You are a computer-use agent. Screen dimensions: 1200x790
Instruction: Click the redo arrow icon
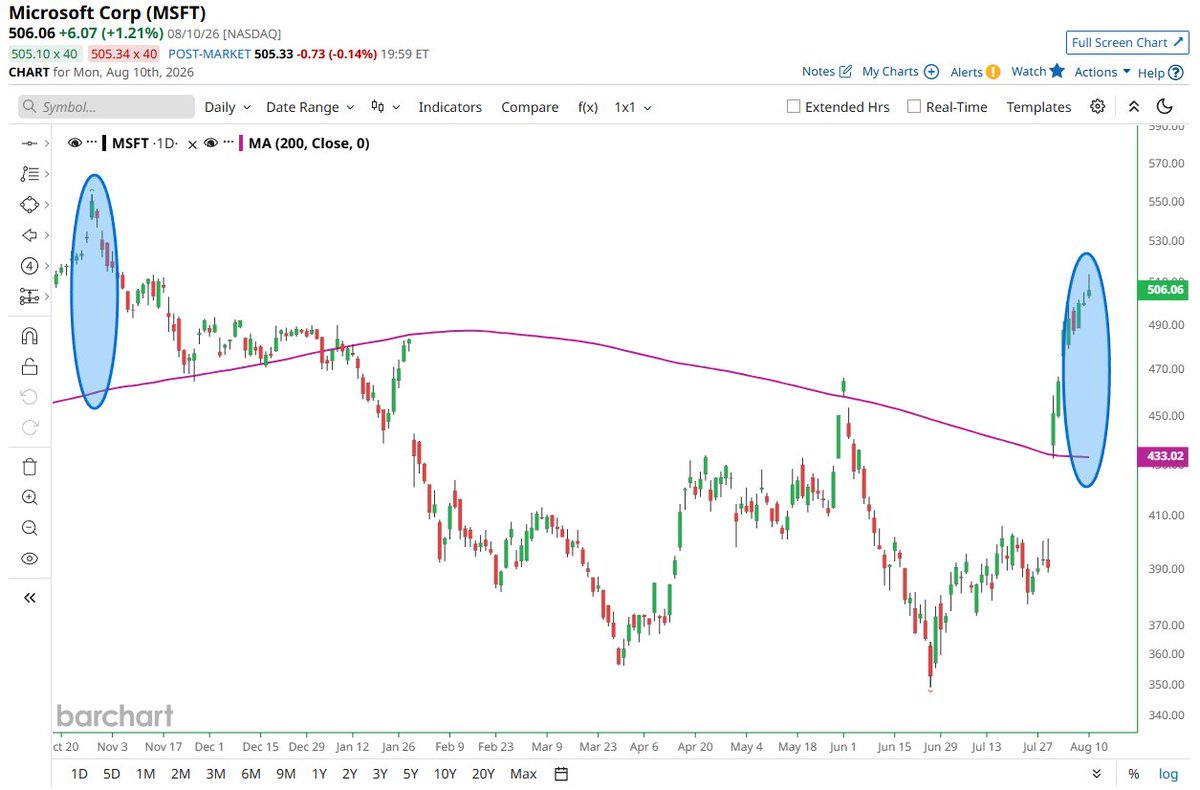29,428
